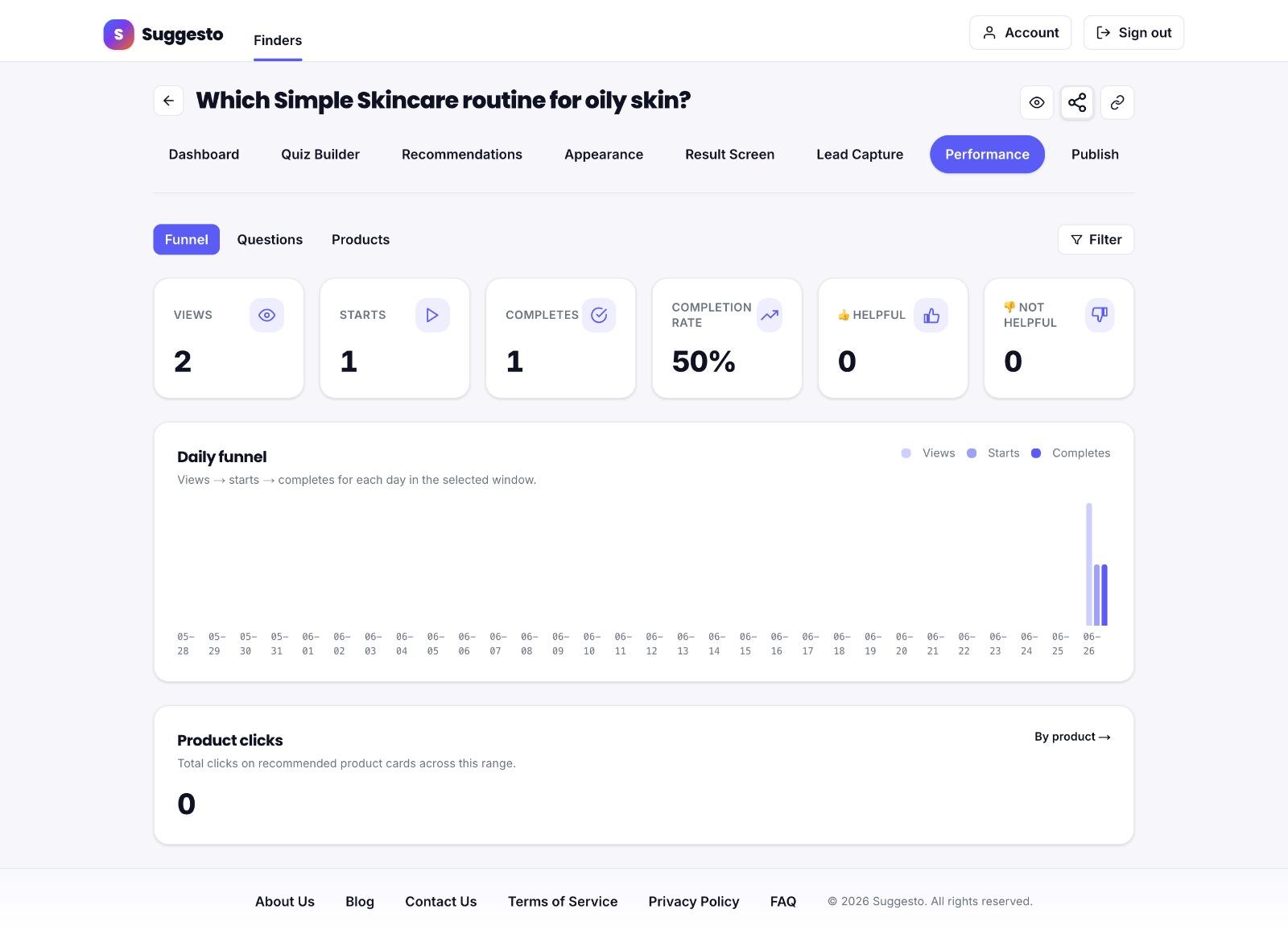Screen dimensions: 1288x934
Task: Open the Privacy Policy link
Action: (694, 902)
